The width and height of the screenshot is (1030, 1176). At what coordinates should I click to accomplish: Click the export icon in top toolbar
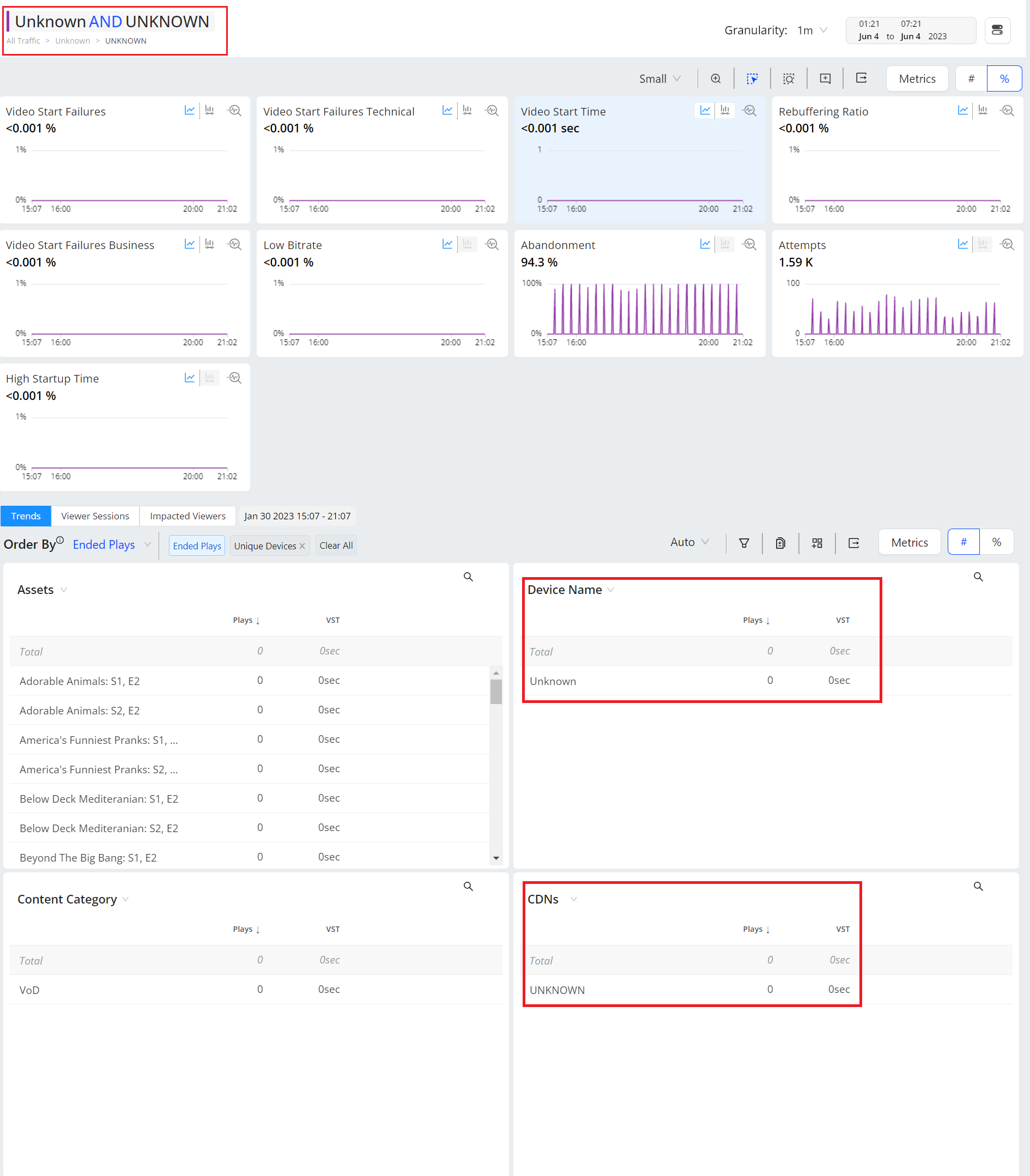[861, 78]
